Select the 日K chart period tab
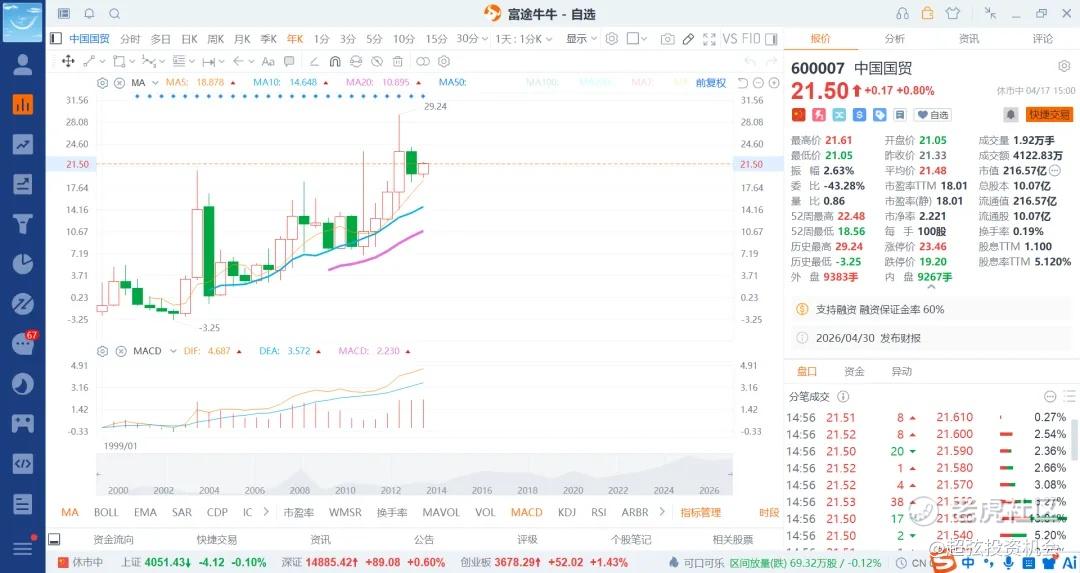This screenshot has width=1080, height=573. 188,39
